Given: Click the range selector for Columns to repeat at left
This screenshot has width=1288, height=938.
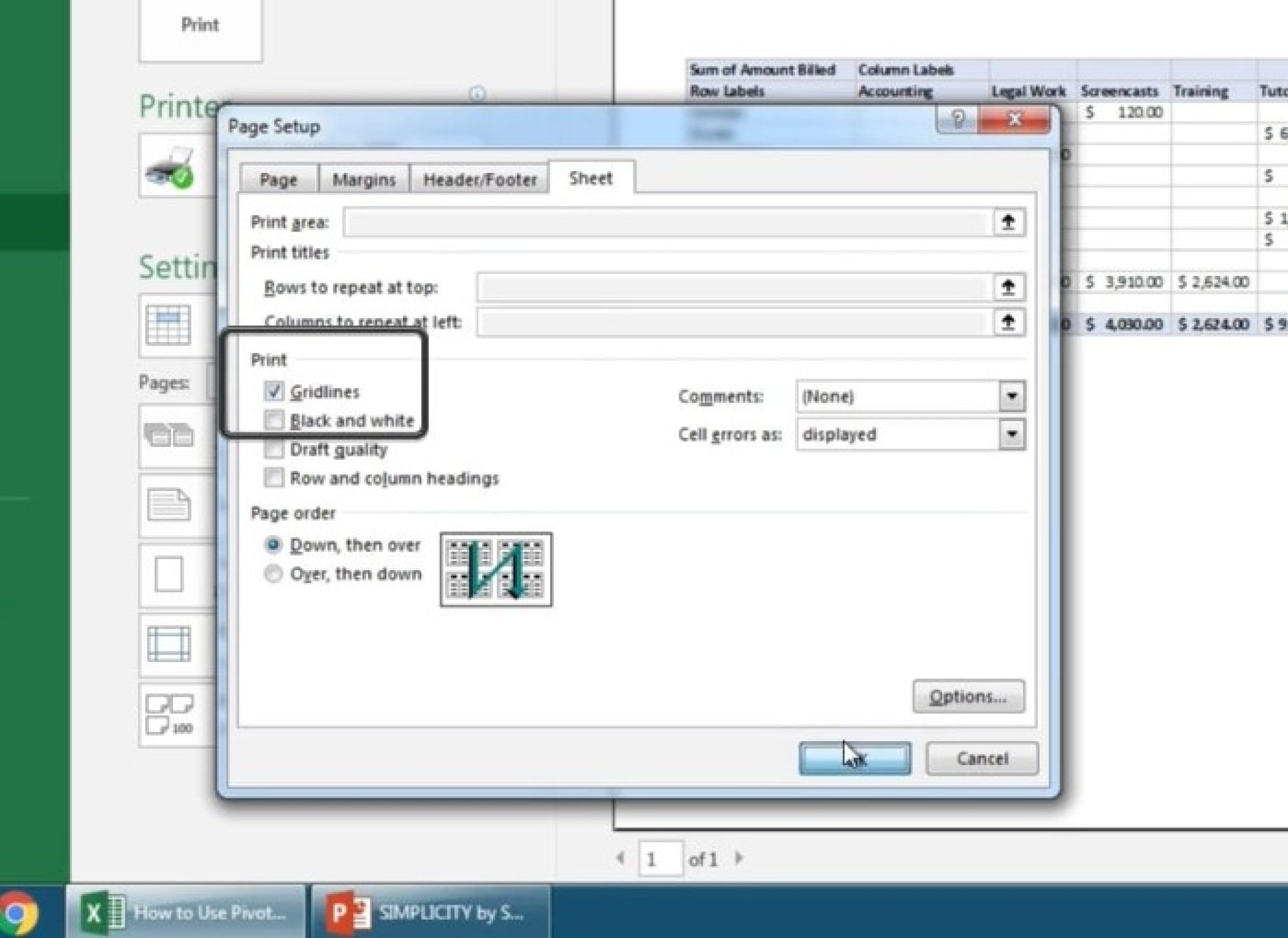Looking at the screenshot, I should [1008, 323].
